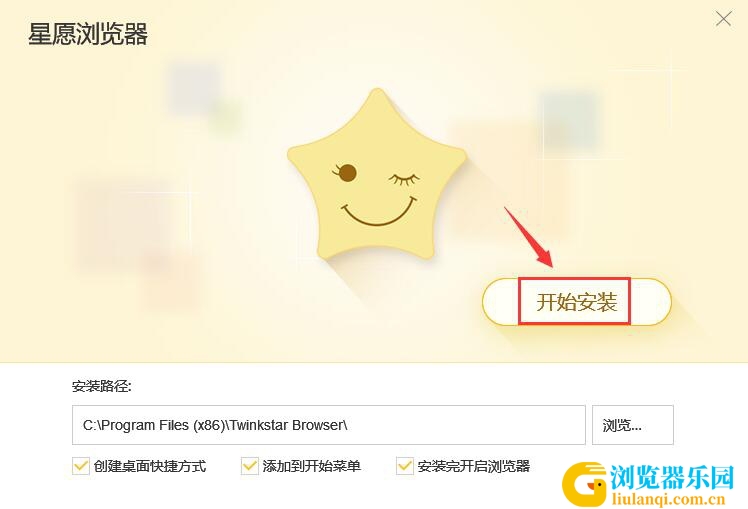Click the install path text field
The image size is (748, 509).
tap(329, 425)
